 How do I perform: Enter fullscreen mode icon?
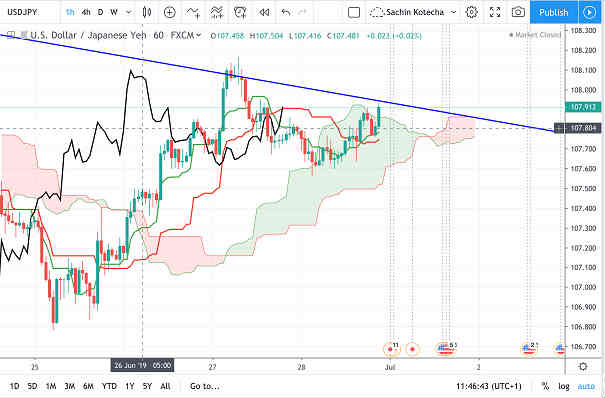(495, 12)
